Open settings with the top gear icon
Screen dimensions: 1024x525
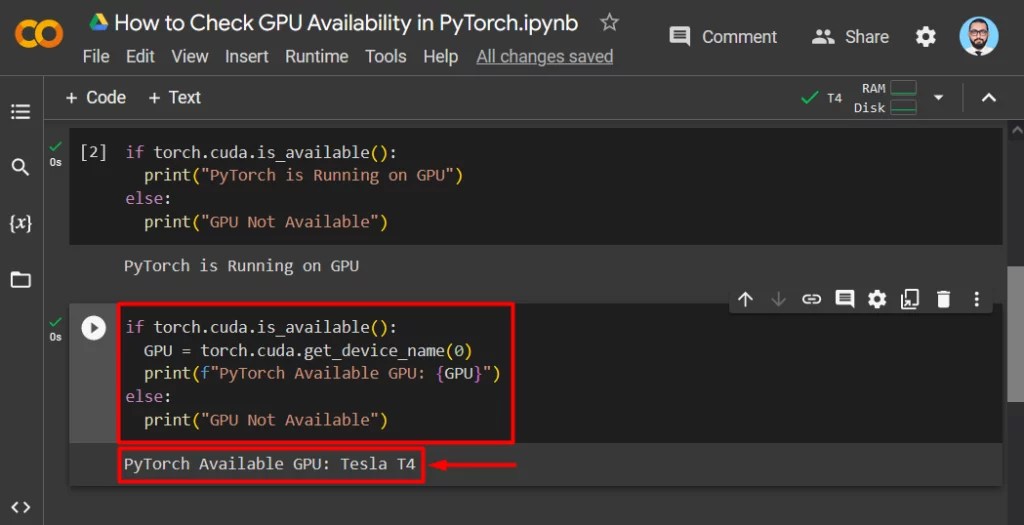click(x=925, y=37)
